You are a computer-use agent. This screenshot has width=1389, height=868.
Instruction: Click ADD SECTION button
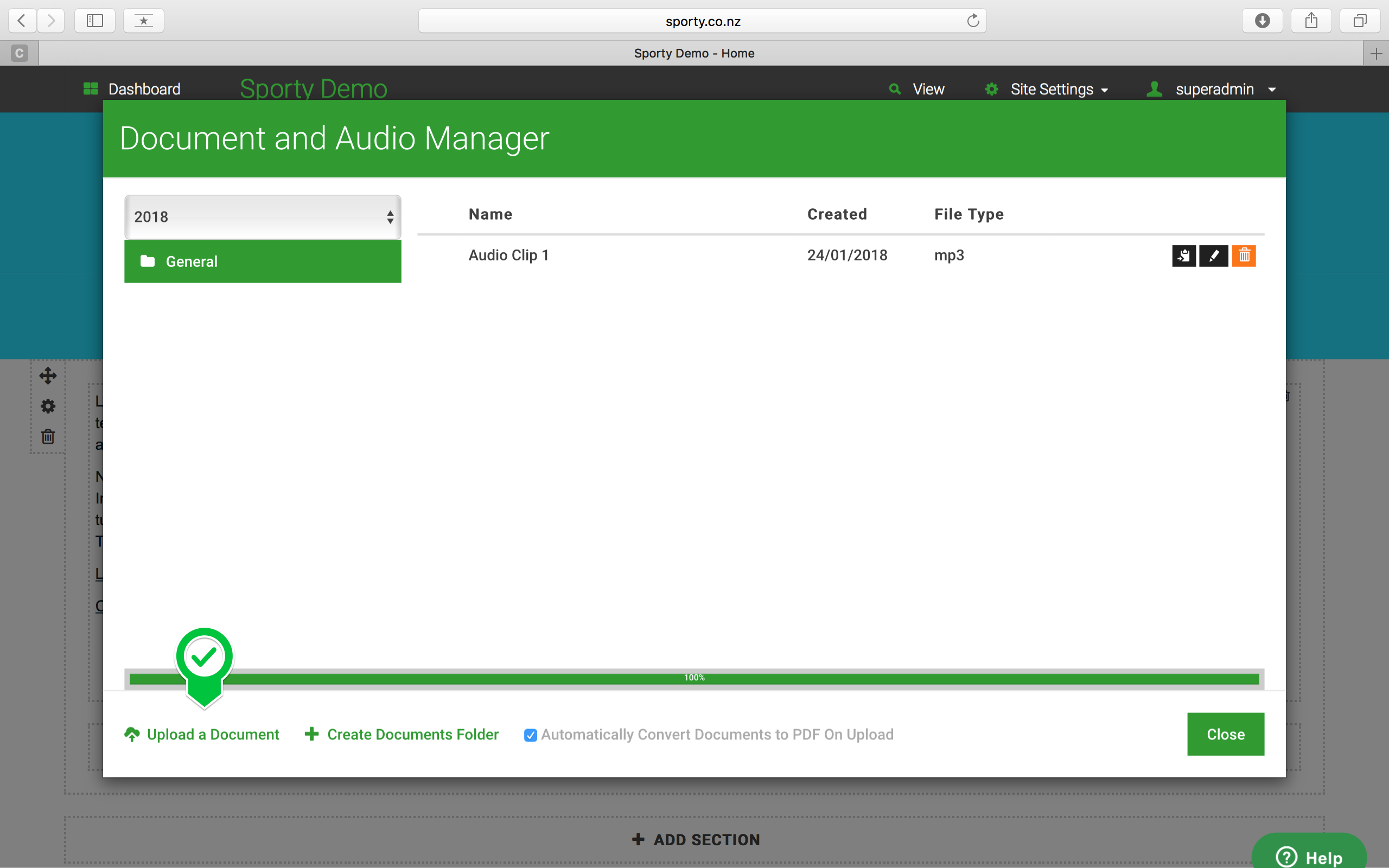(x=695, y=839)
